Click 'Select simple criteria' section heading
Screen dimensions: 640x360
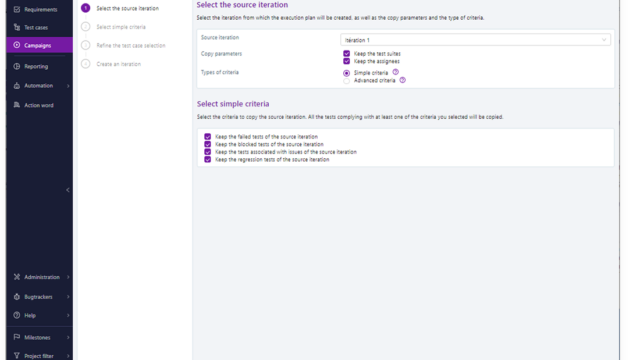[233, 104]
